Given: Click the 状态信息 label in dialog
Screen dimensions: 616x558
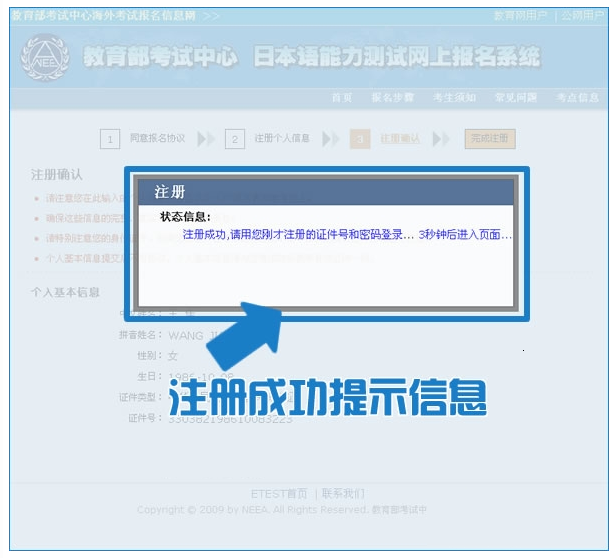Looking at the screenshot, I should (185, 217).
